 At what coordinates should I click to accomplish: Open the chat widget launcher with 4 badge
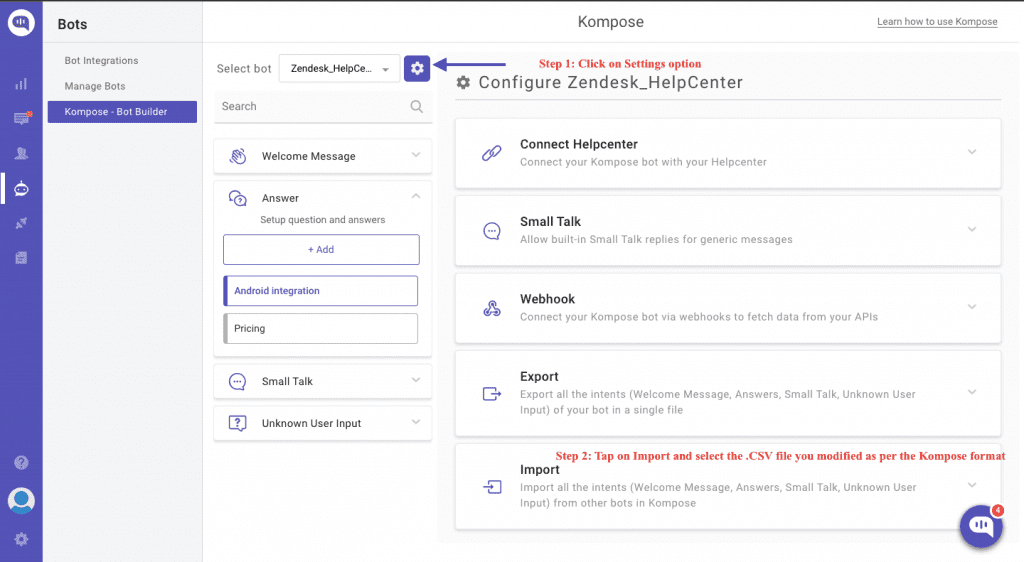981,526
